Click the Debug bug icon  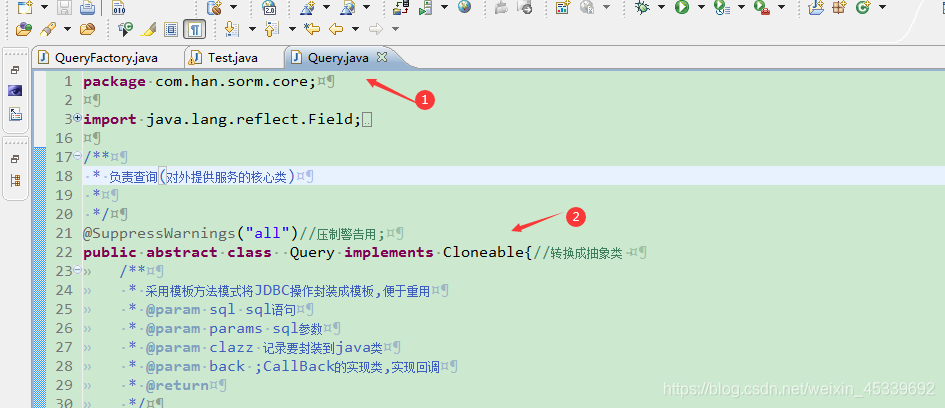click(642, 7)
